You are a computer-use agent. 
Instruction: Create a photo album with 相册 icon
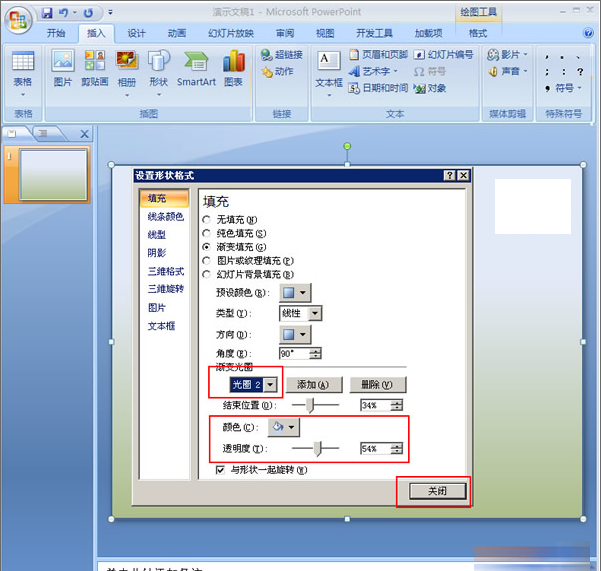click(x=127, y=73)
